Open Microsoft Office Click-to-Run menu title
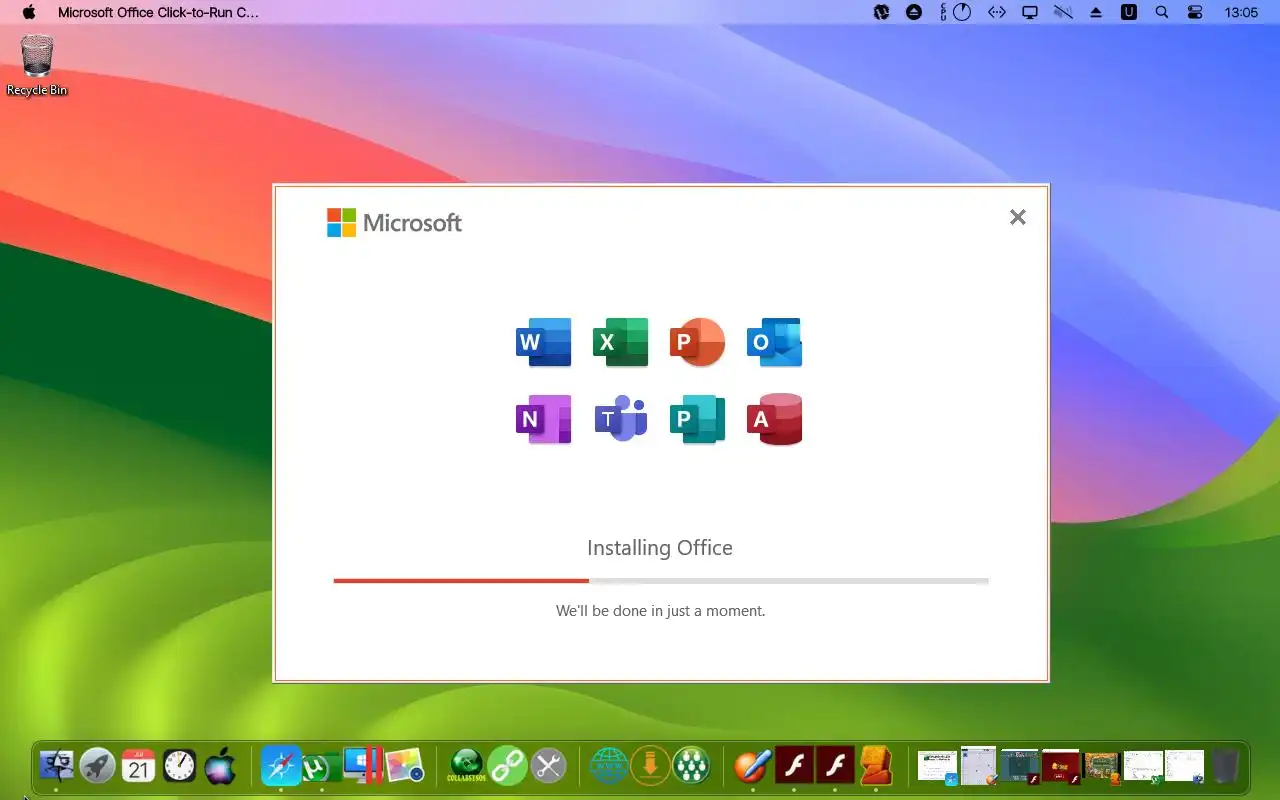The height and width of the screenshot is (800, 1280). (x=158, y=13)
